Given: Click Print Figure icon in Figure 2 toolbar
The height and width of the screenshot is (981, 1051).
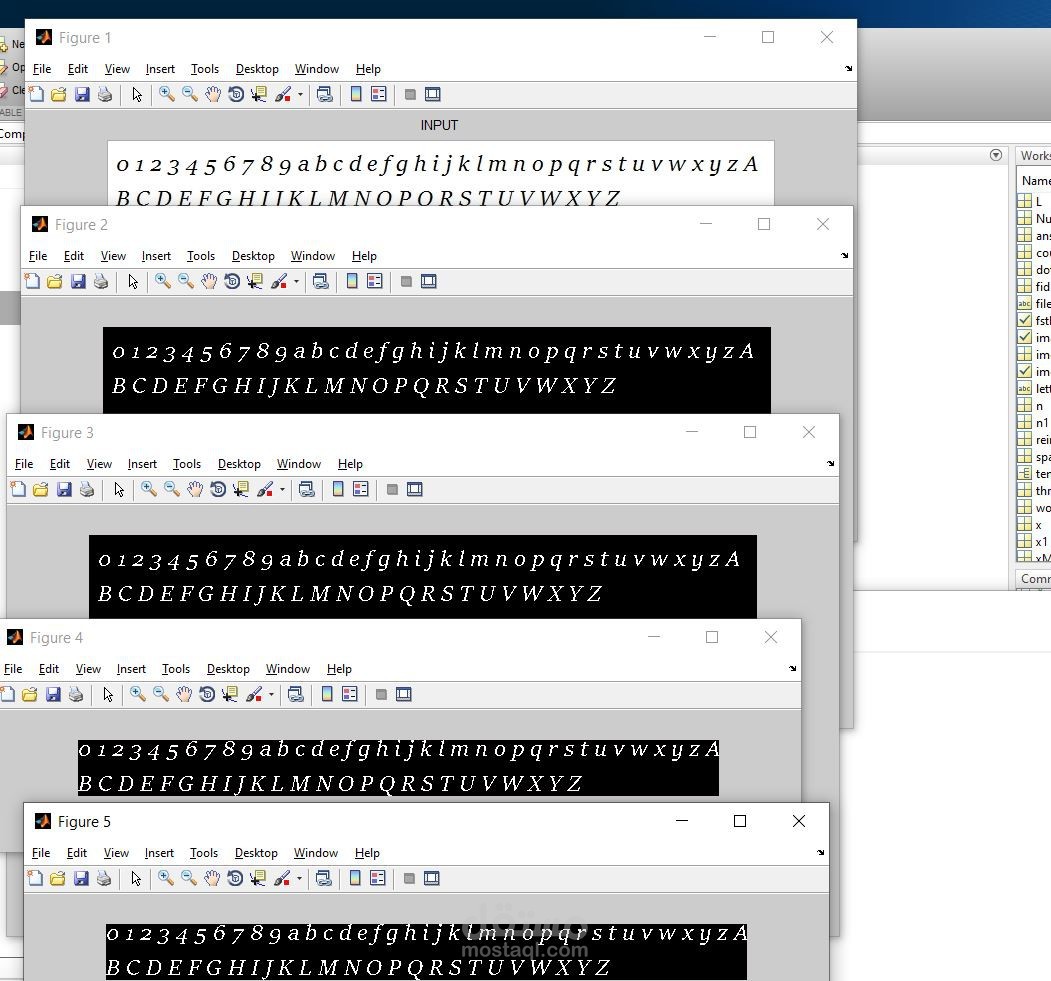Looking at the screenshot, I should point(101,282).
